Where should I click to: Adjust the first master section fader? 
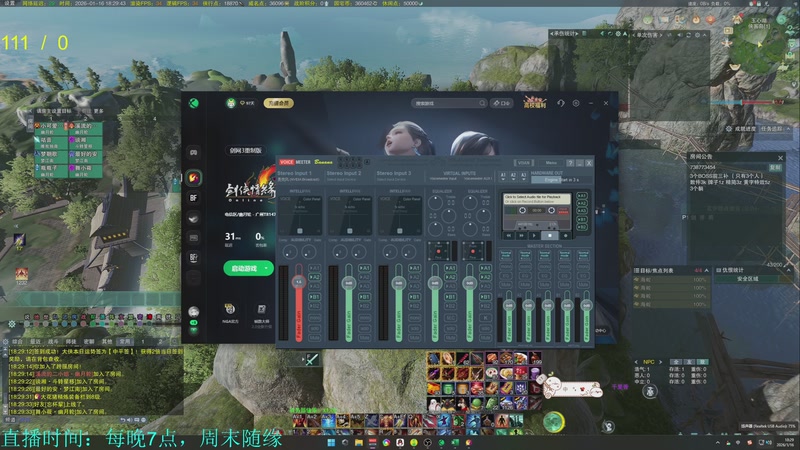coord(509,305)
